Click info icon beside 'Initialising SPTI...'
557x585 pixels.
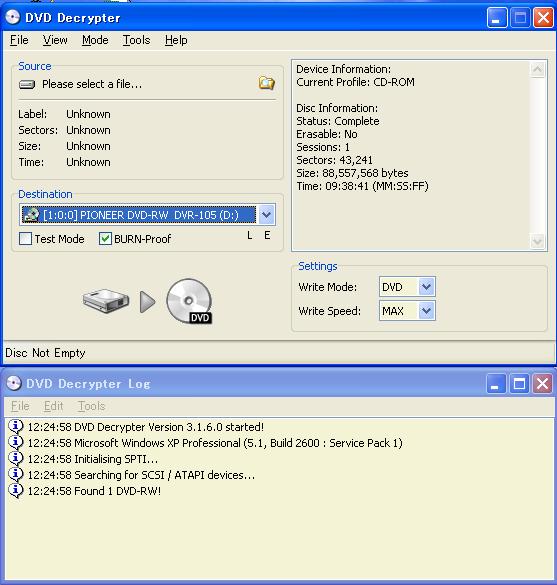click(16, 459)
